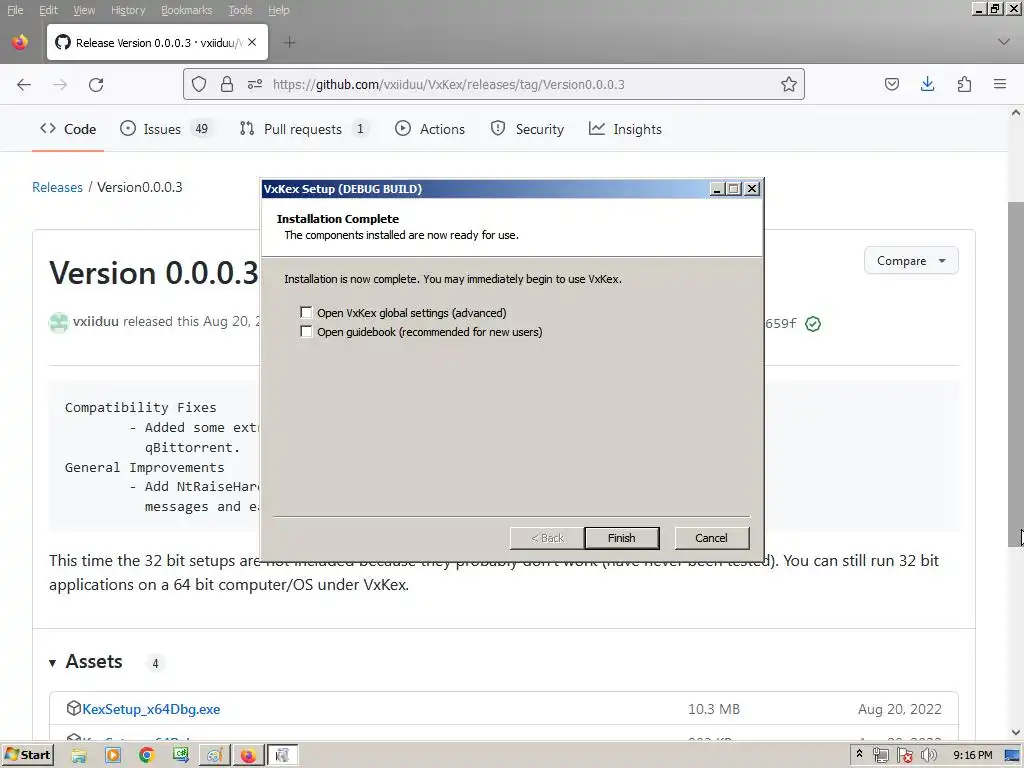
Task: Open the Firefox downloads panel
Action: (927, 84)
